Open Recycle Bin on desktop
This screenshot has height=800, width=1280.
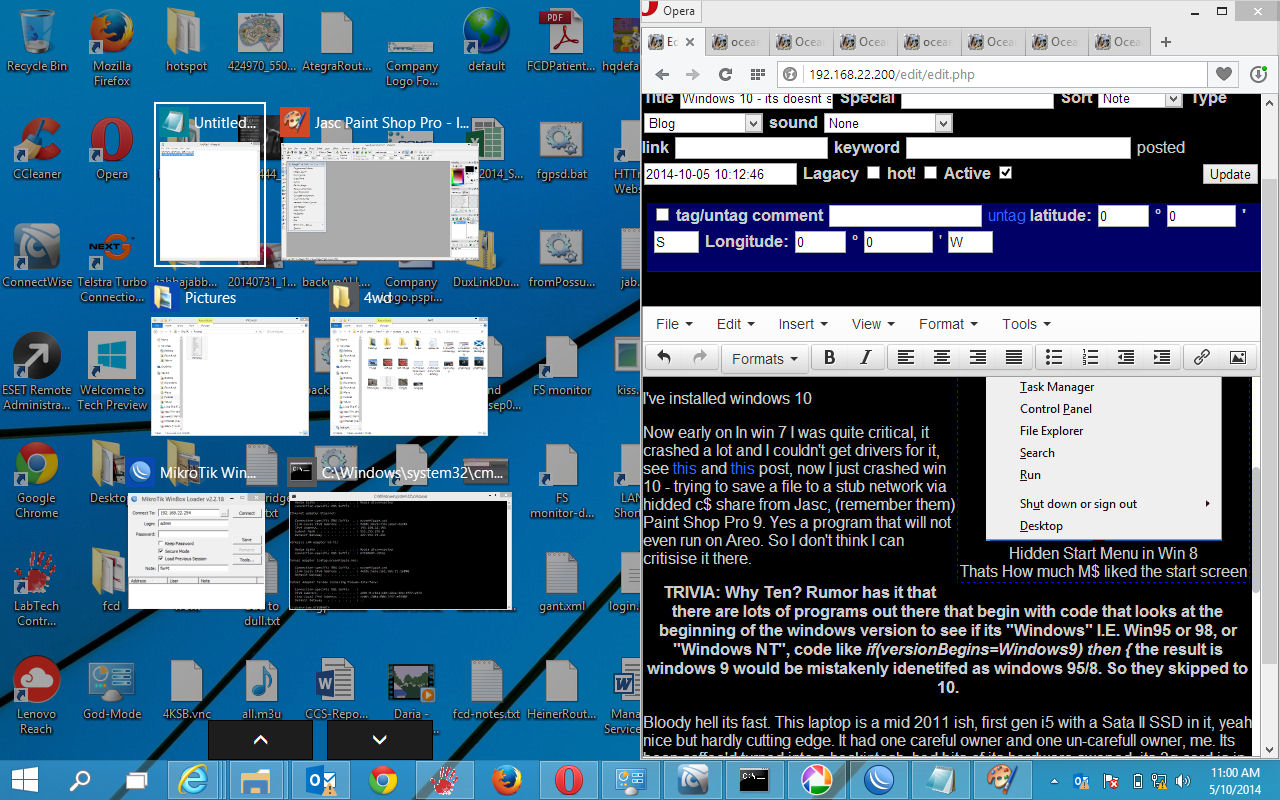pos(37,41)
